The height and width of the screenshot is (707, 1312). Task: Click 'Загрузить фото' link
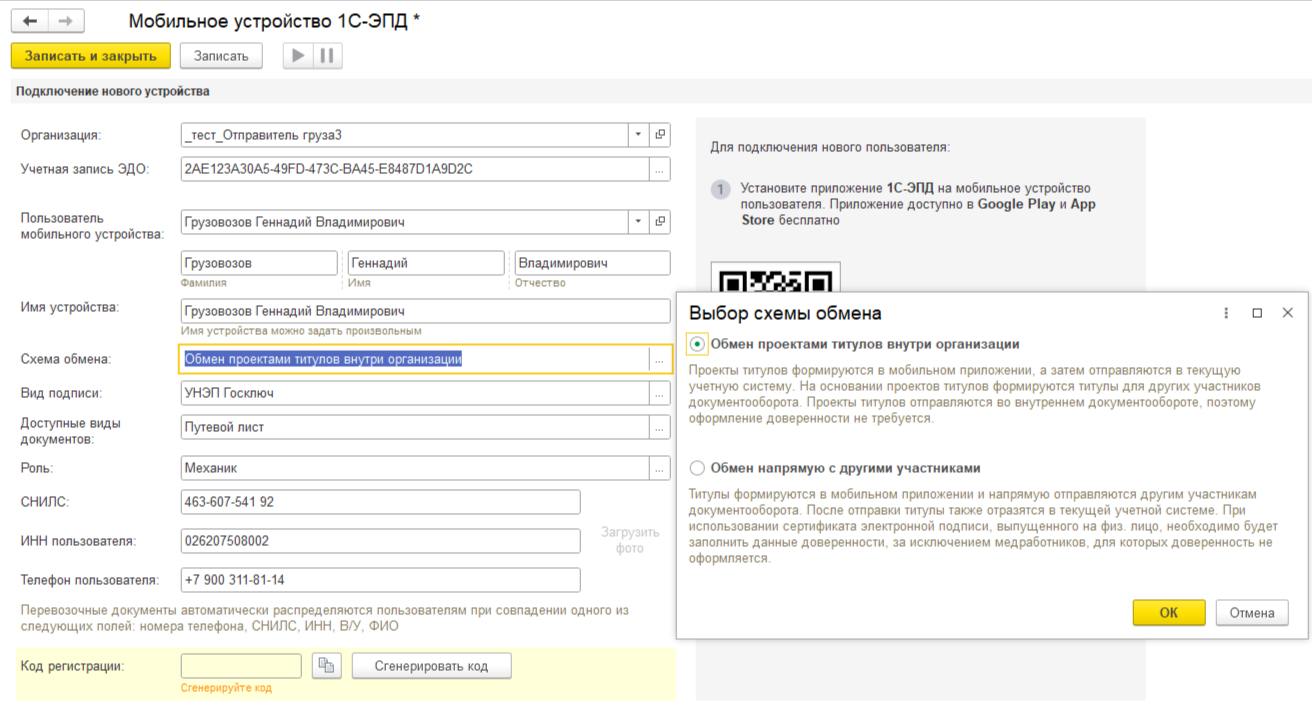pos(630,540)
